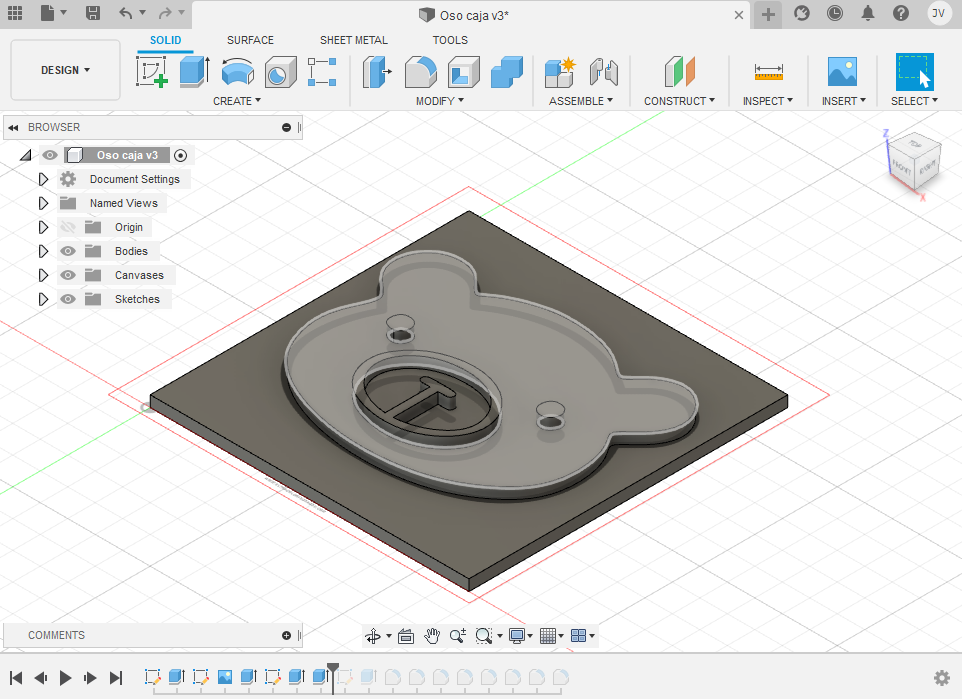The width and height of the screenshot is (962, 699).
Task: Activate the Pan hand tool
Action: pos(432,636)
